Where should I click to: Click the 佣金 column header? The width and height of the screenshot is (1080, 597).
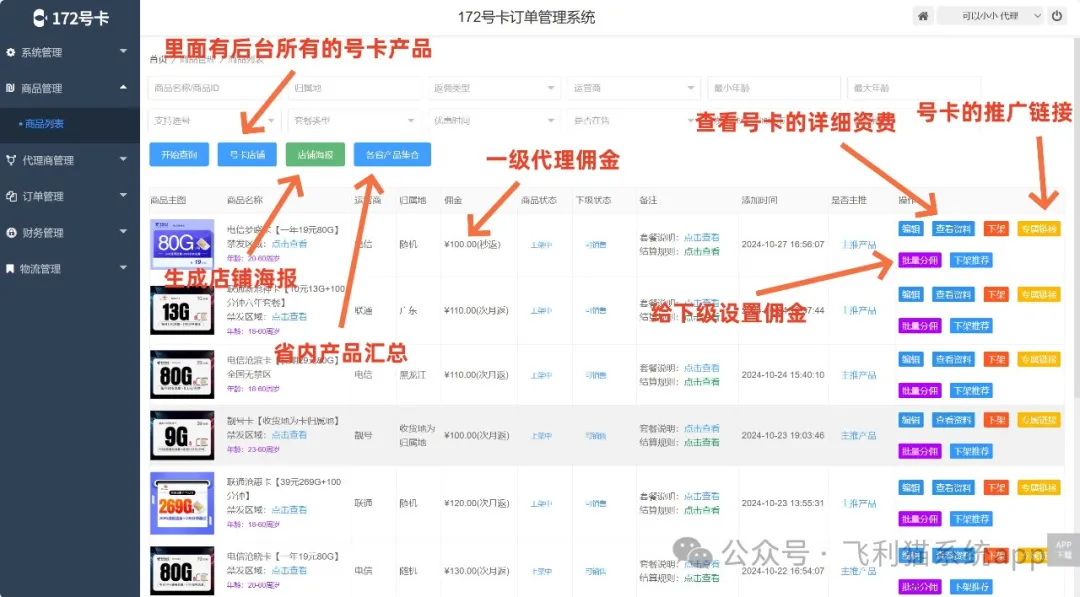[453, 200]
